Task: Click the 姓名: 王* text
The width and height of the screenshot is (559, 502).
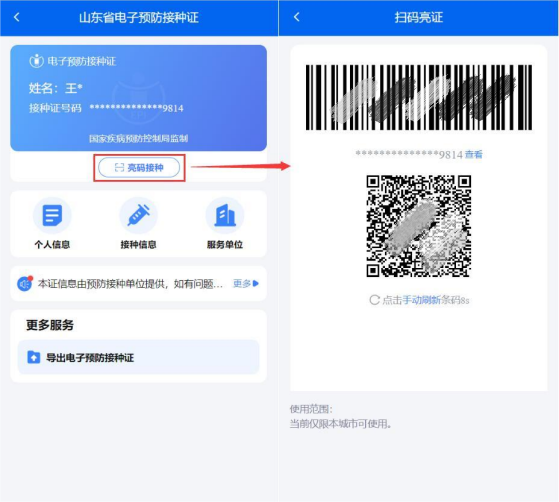Action: pyautogui.click(x=56, y=88)
